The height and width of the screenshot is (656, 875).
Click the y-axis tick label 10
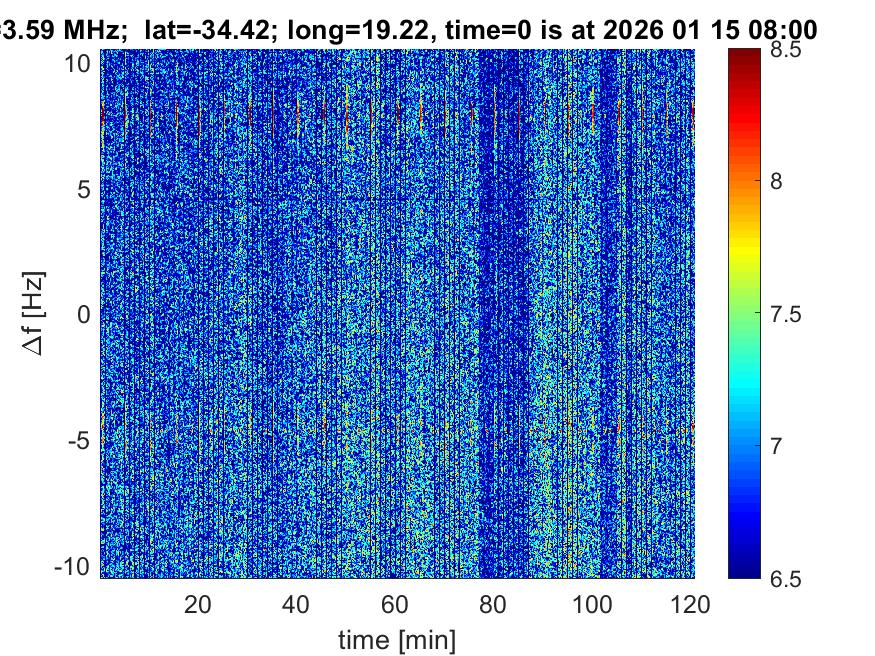pos(81,63)
